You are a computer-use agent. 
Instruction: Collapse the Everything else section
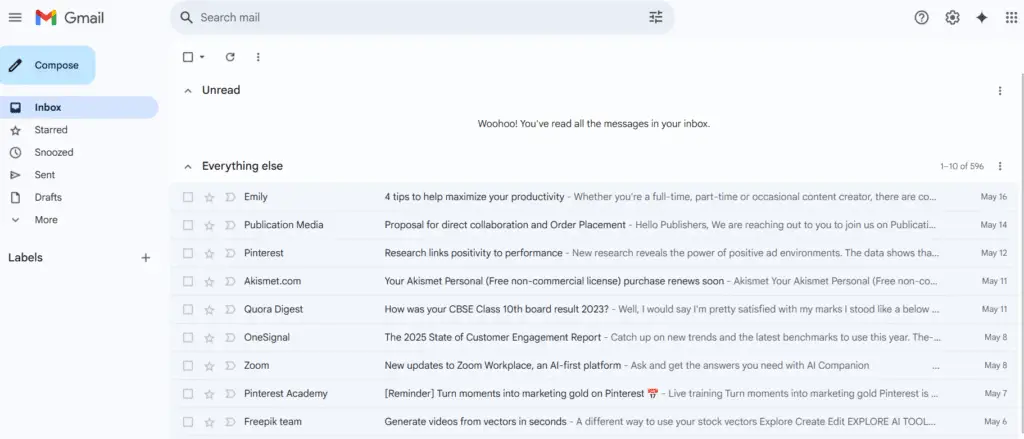point(188,167)
